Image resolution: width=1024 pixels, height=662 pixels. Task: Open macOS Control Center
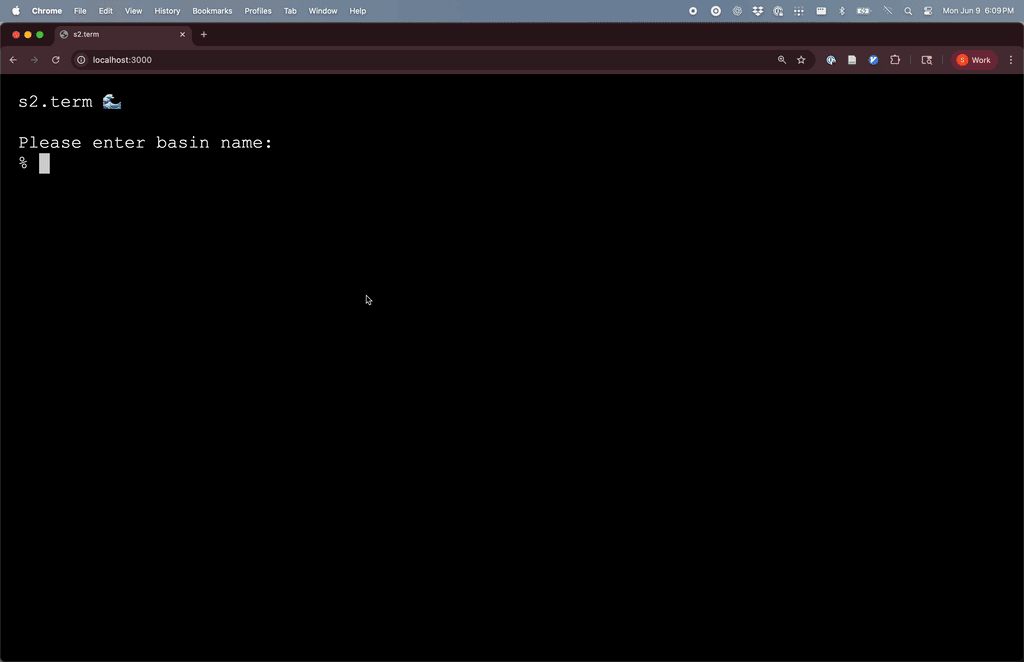[x=928, y=11]
